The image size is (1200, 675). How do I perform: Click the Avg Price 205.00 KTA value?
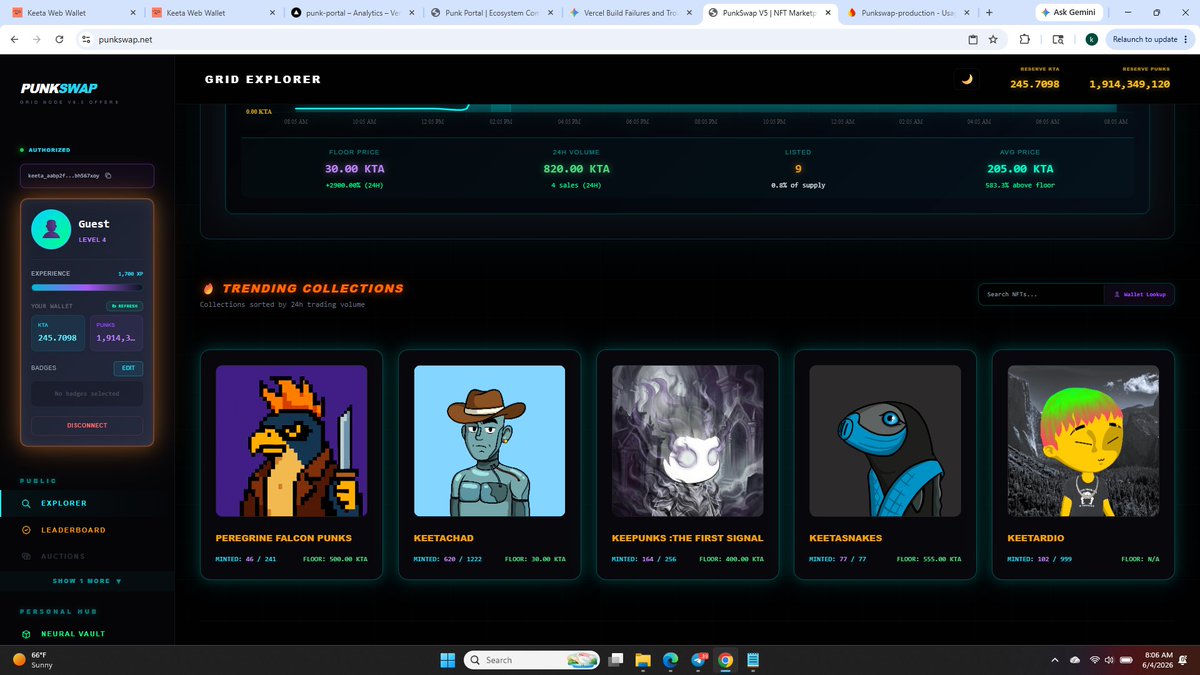pyautogui.click(x=1019, y=169)
